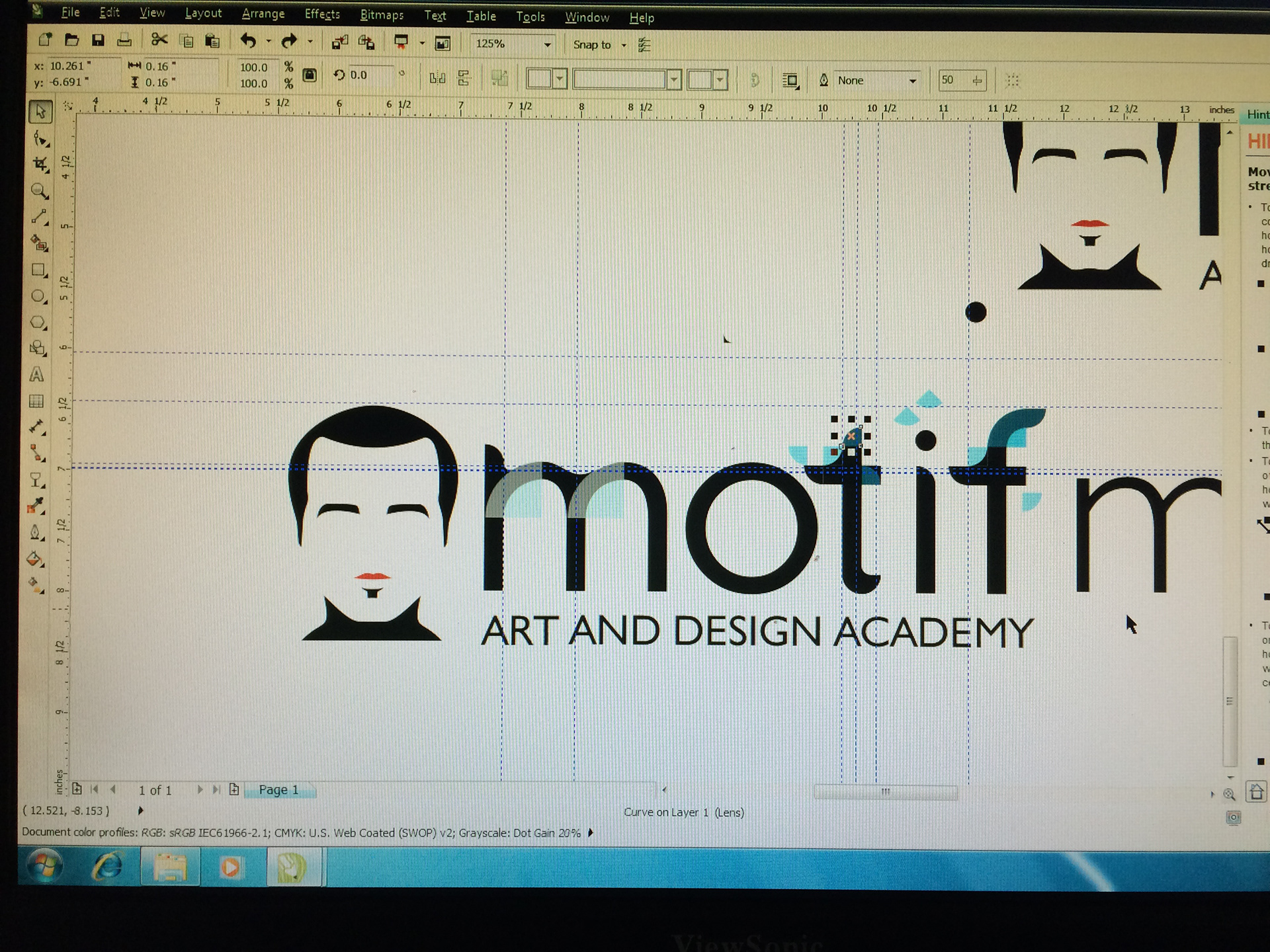Click the Cut scissors icon

click(x=159, y=40)
